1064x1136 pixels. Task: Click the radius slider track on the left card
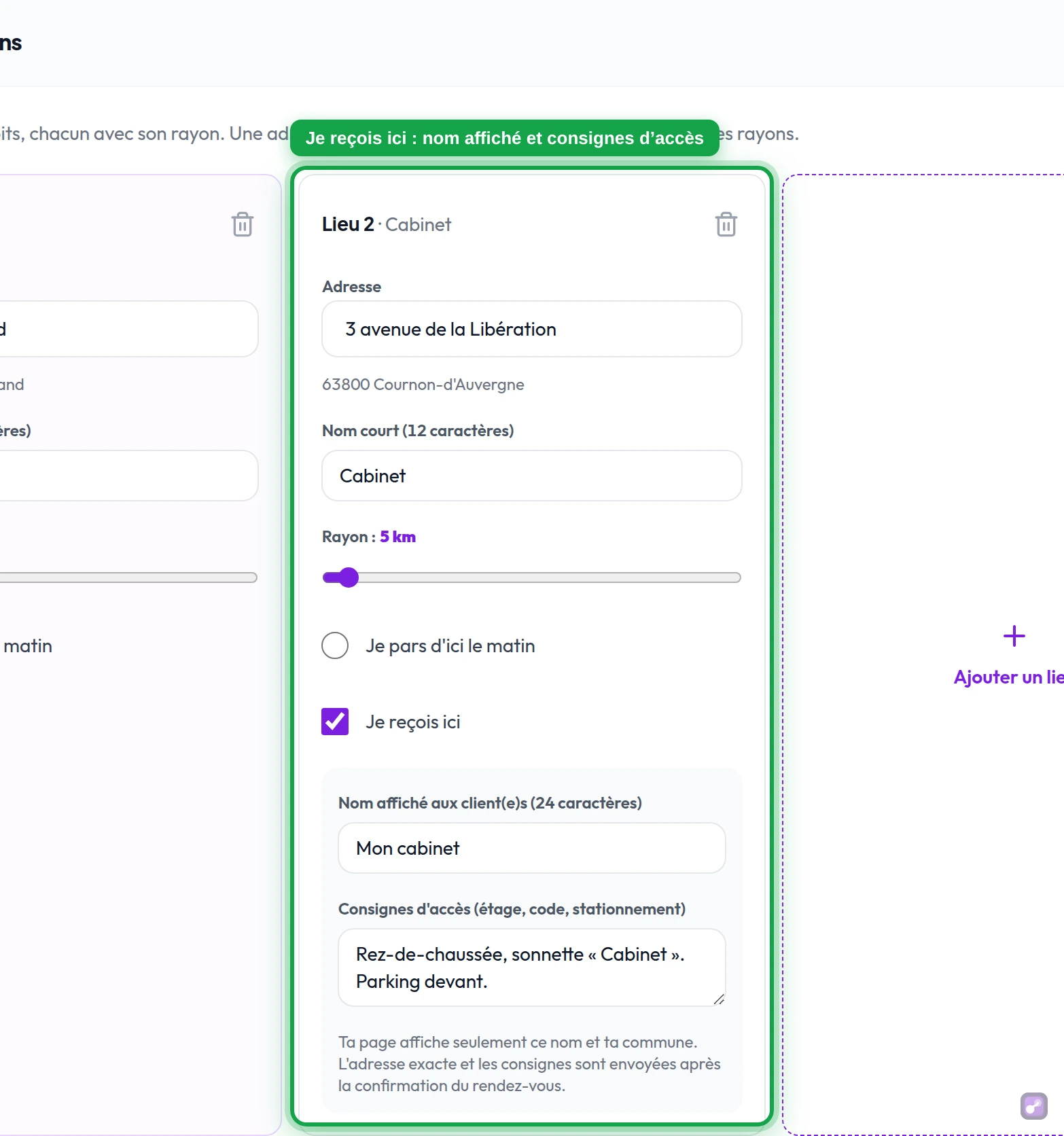(x=128, y=578)
